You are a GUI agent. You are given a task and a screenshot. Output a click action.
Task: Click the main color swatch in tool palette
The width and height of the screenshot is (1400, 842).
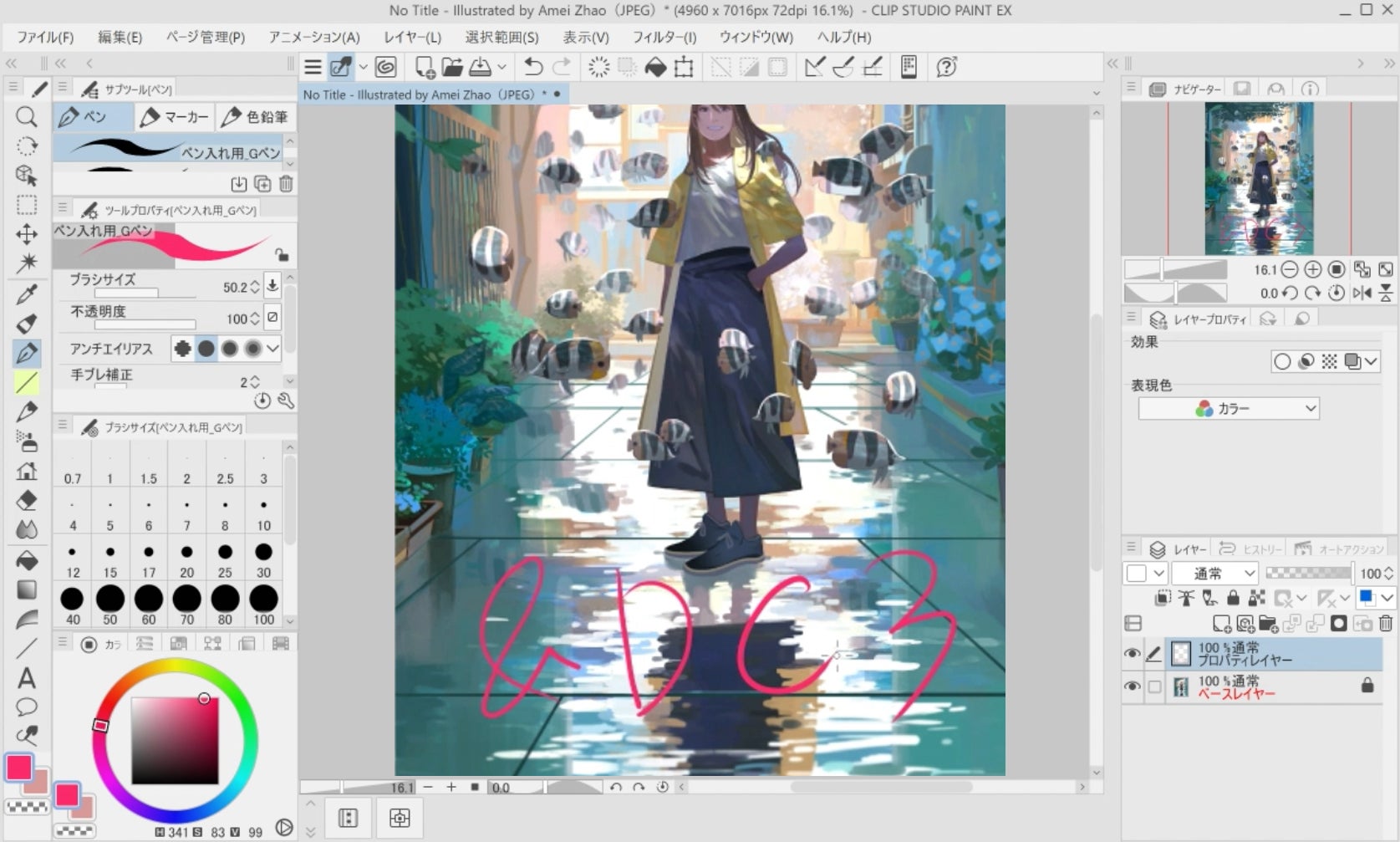coord(19,767)
